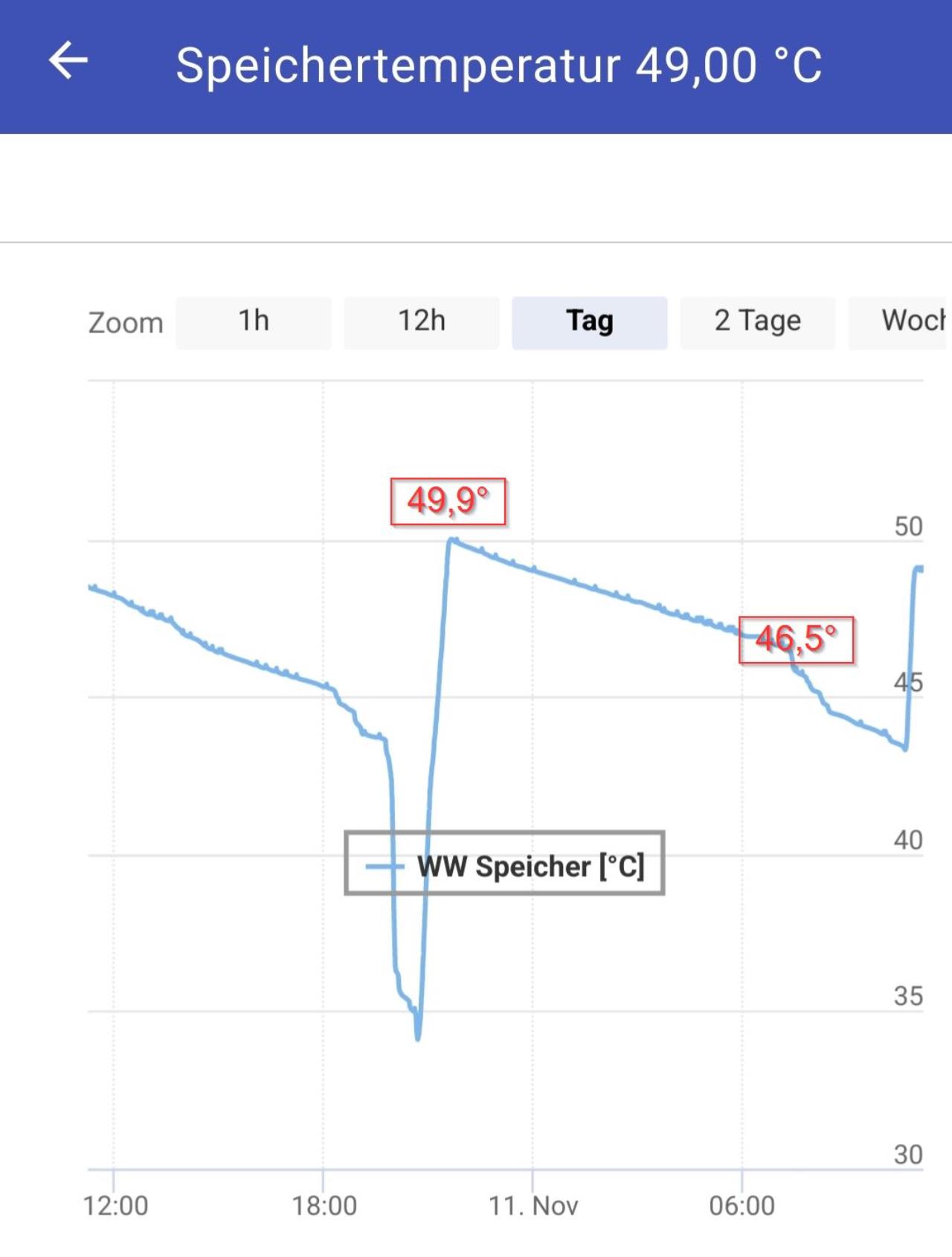Click the 06:00 time axis label
The width and height of the screenshot is (952, 1257).
coord(742,1206)
